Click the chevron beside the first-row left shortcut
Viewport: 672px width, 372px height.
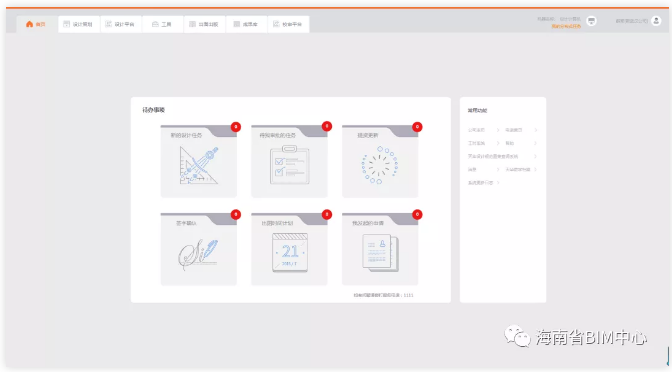[x=498, y=130]
